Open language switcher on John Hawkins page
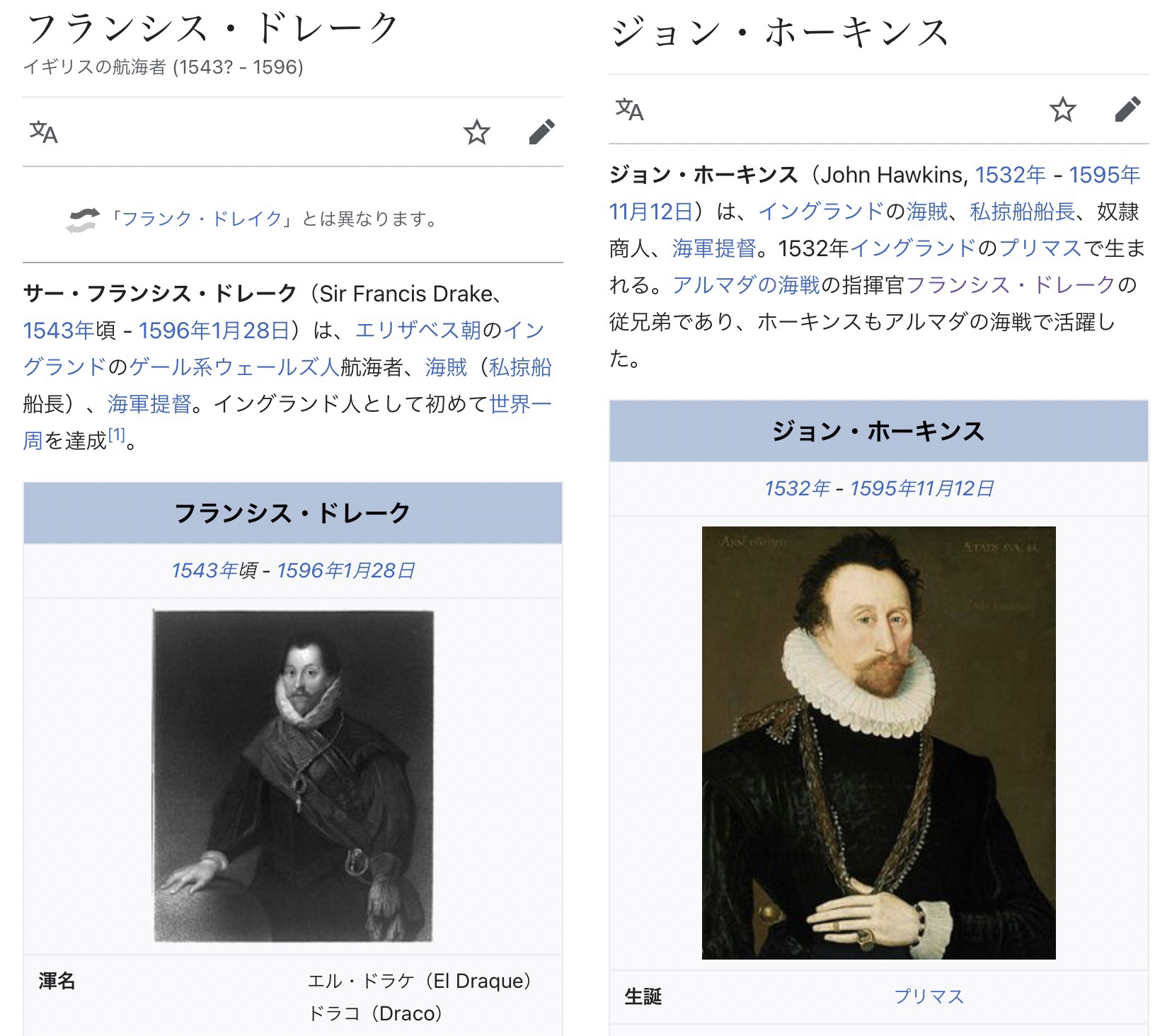The width and height of the screenshot is (1172, 1036). 629,110
